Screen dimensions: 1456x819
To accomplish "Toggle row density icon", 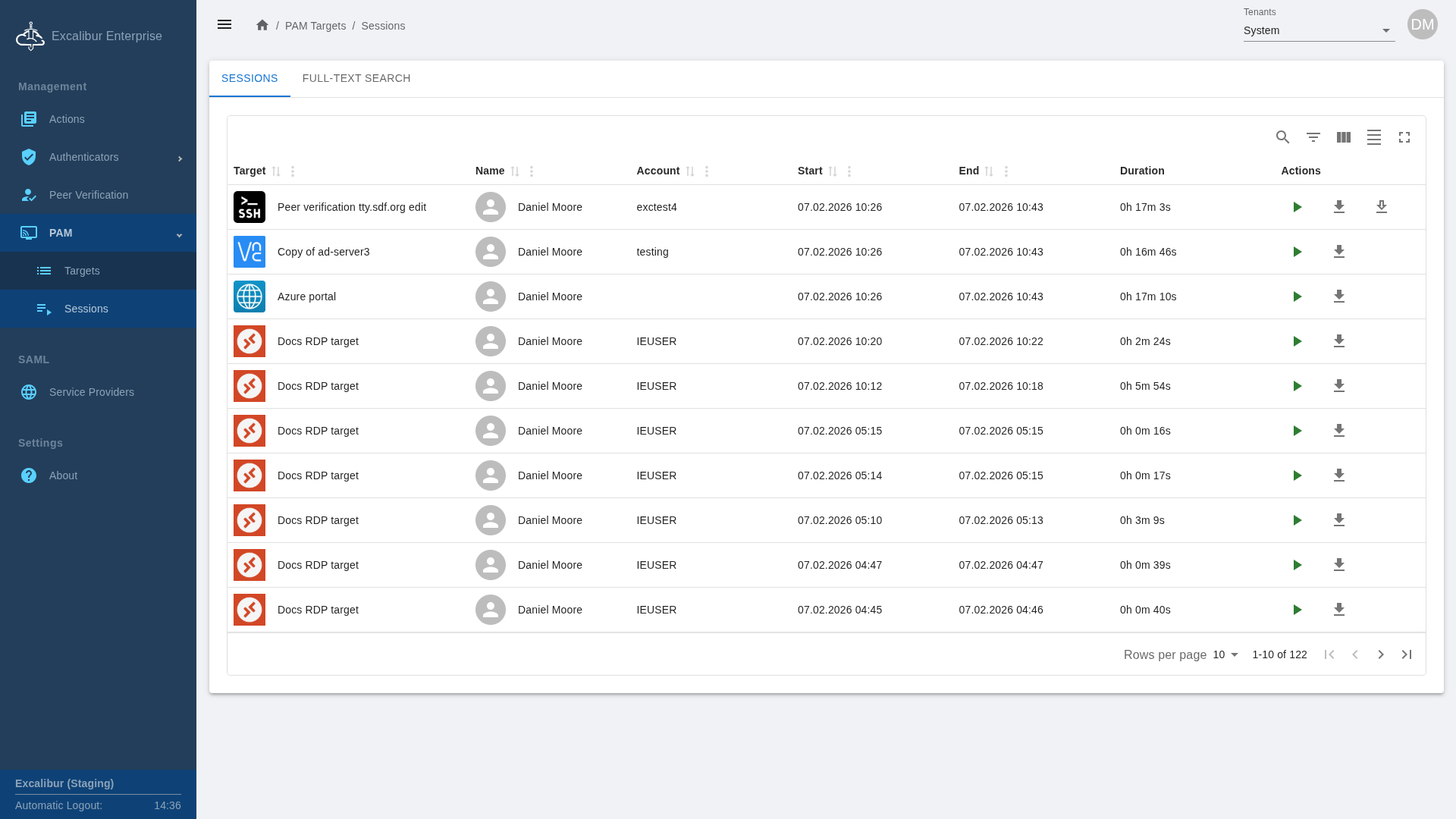I will [1373, 137].
